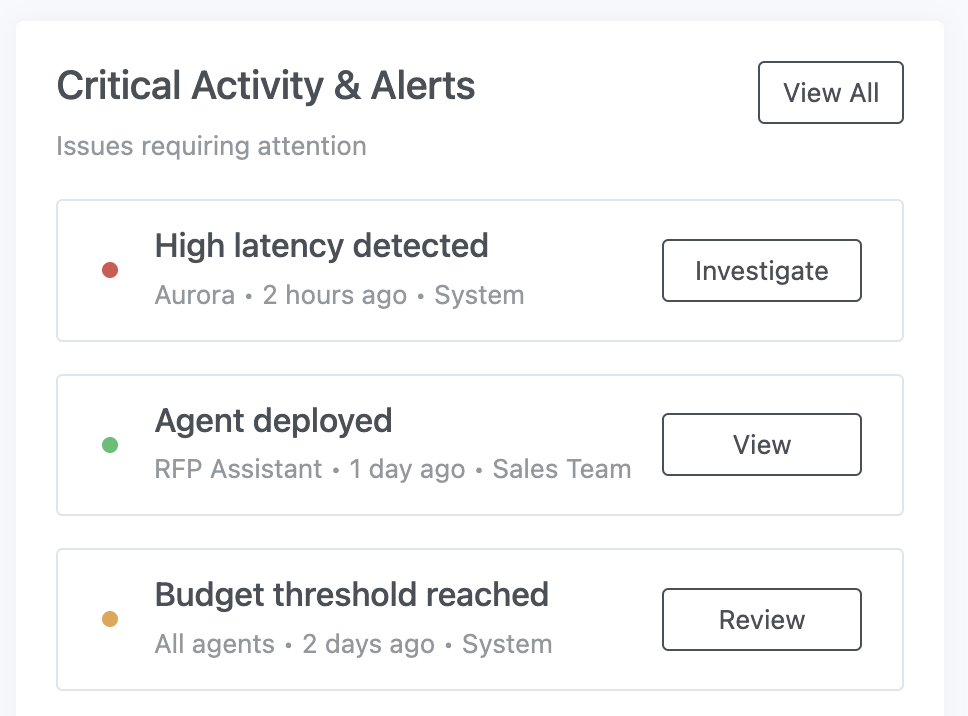Image resolution: width=968 pixels, height=716 pixels.
Task: Select the Budget threshold reached alert title
Action: [352, 595]
